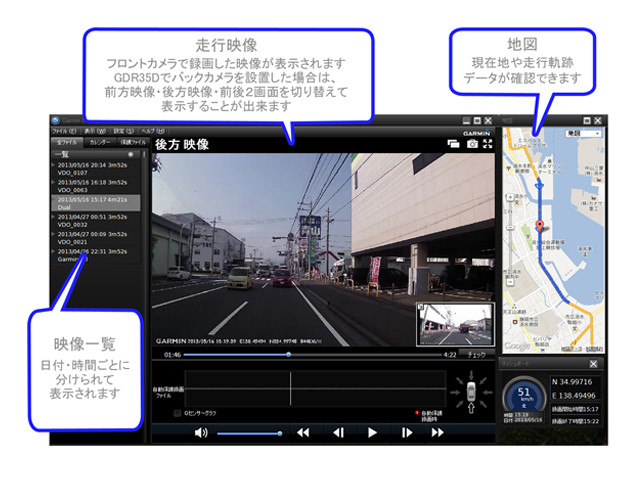Click the map zoom-out minus button
The height and width of the screenshot is (480, 640).
coord(510,282)
